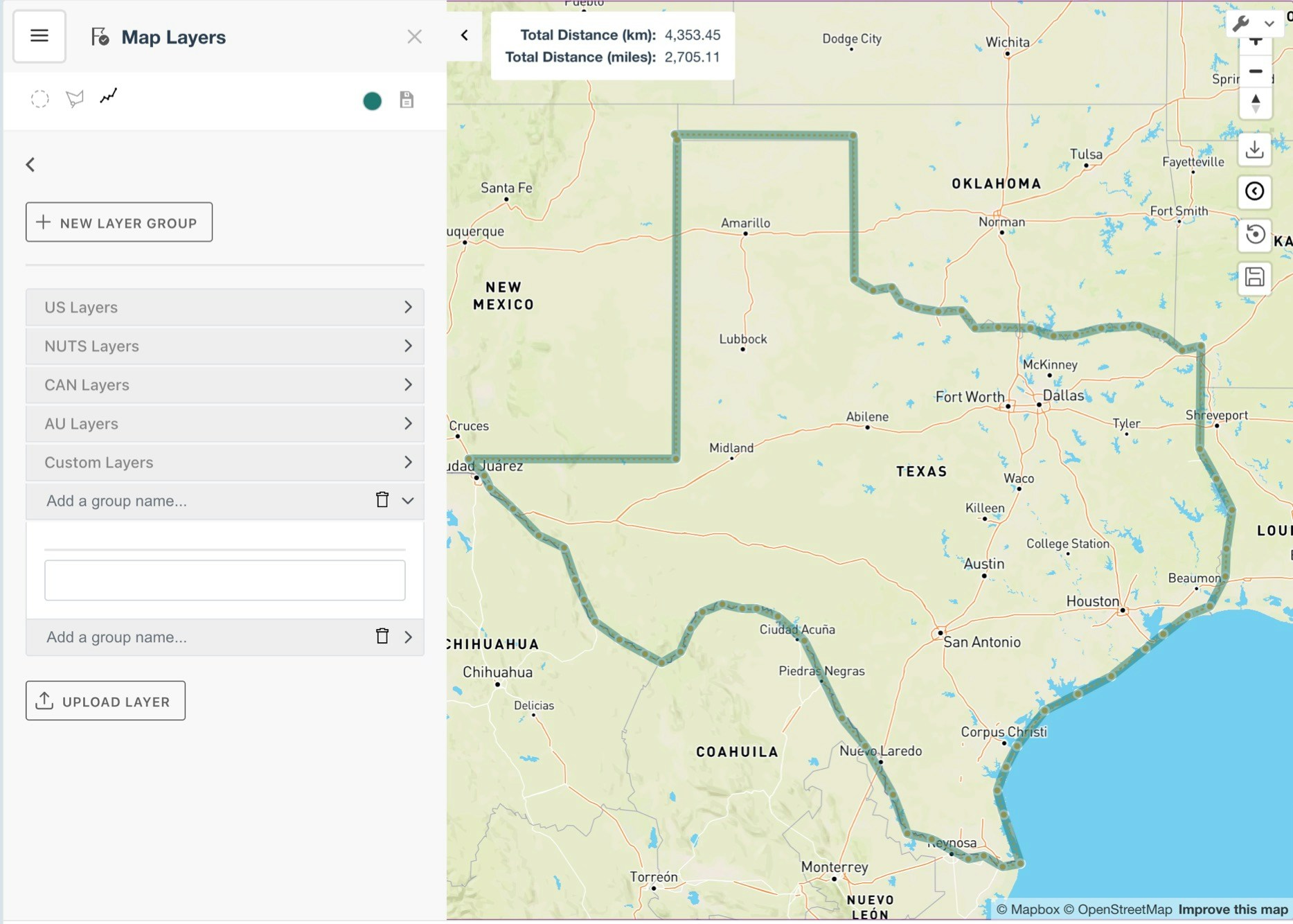1293x924 pixels.
Task: Expand the Custom Layers group
Action: tap(224, 462)
